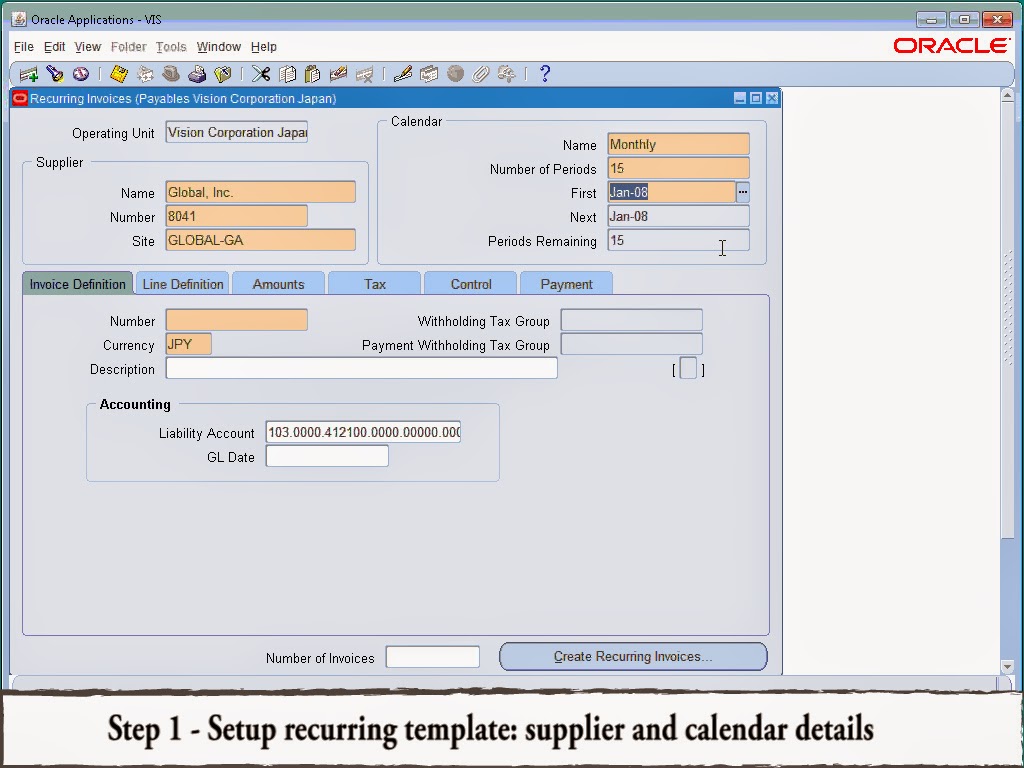Image resolution: width=1024 pixels, height=768 pixels.
Task: Click the Create Recurring Invoices button
Action: pyautogui.click(x=632, y=656)
